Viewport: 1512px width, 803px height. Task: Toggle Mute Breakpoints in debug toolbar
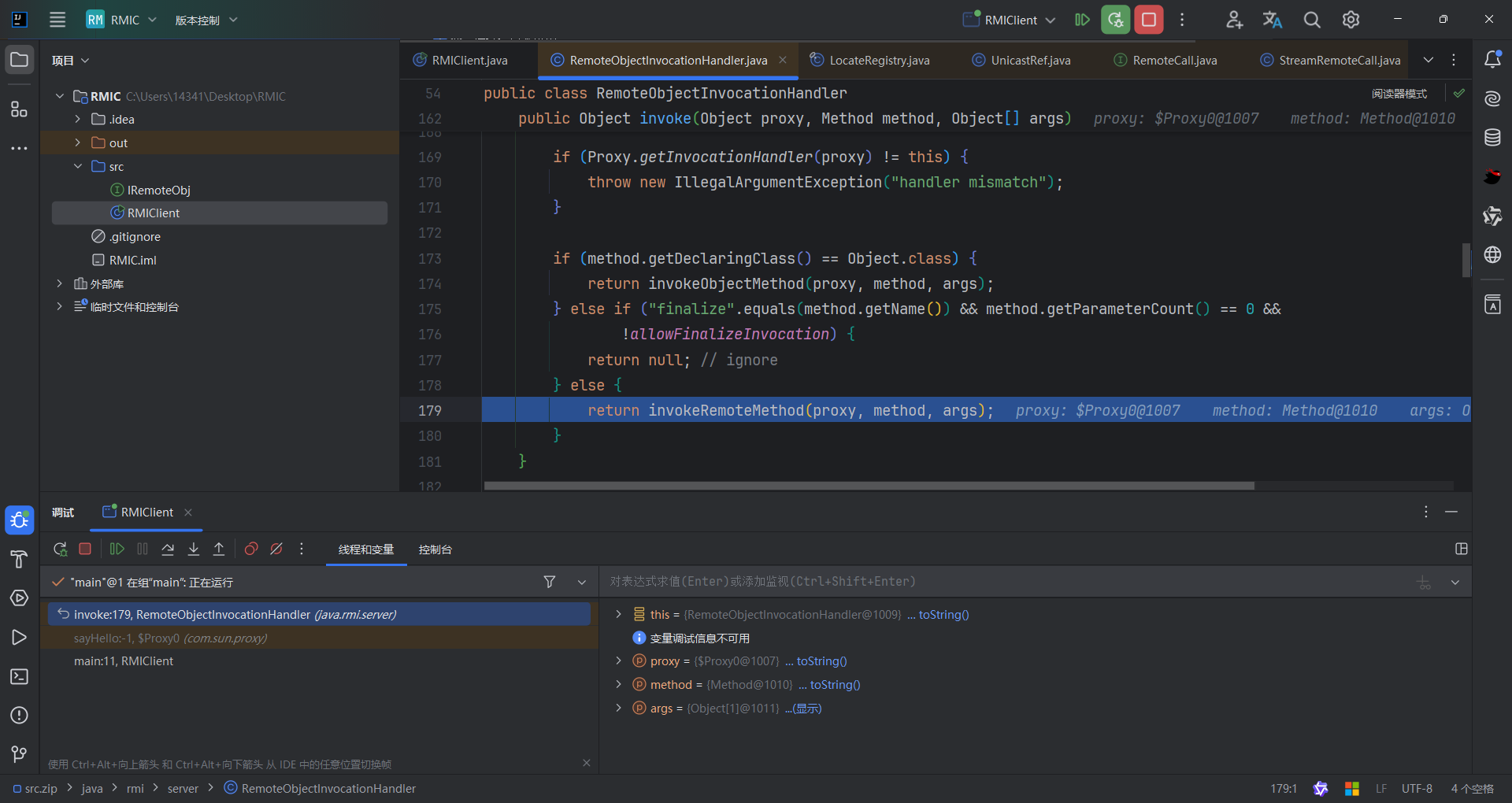pos(276,549)
